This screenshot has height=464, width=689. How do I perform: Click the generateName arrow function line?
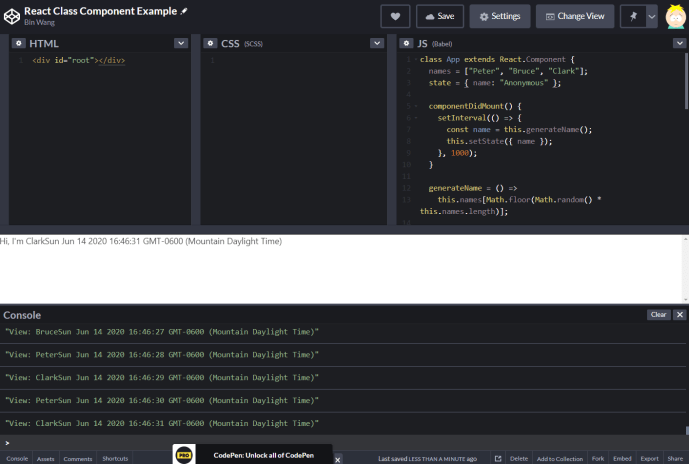tap(473, 188)
